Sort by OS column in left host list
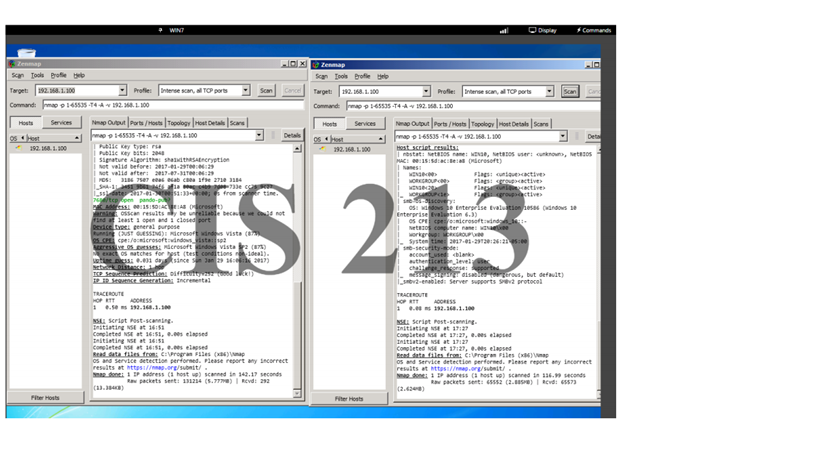819x460 pixels. (17, 138)
